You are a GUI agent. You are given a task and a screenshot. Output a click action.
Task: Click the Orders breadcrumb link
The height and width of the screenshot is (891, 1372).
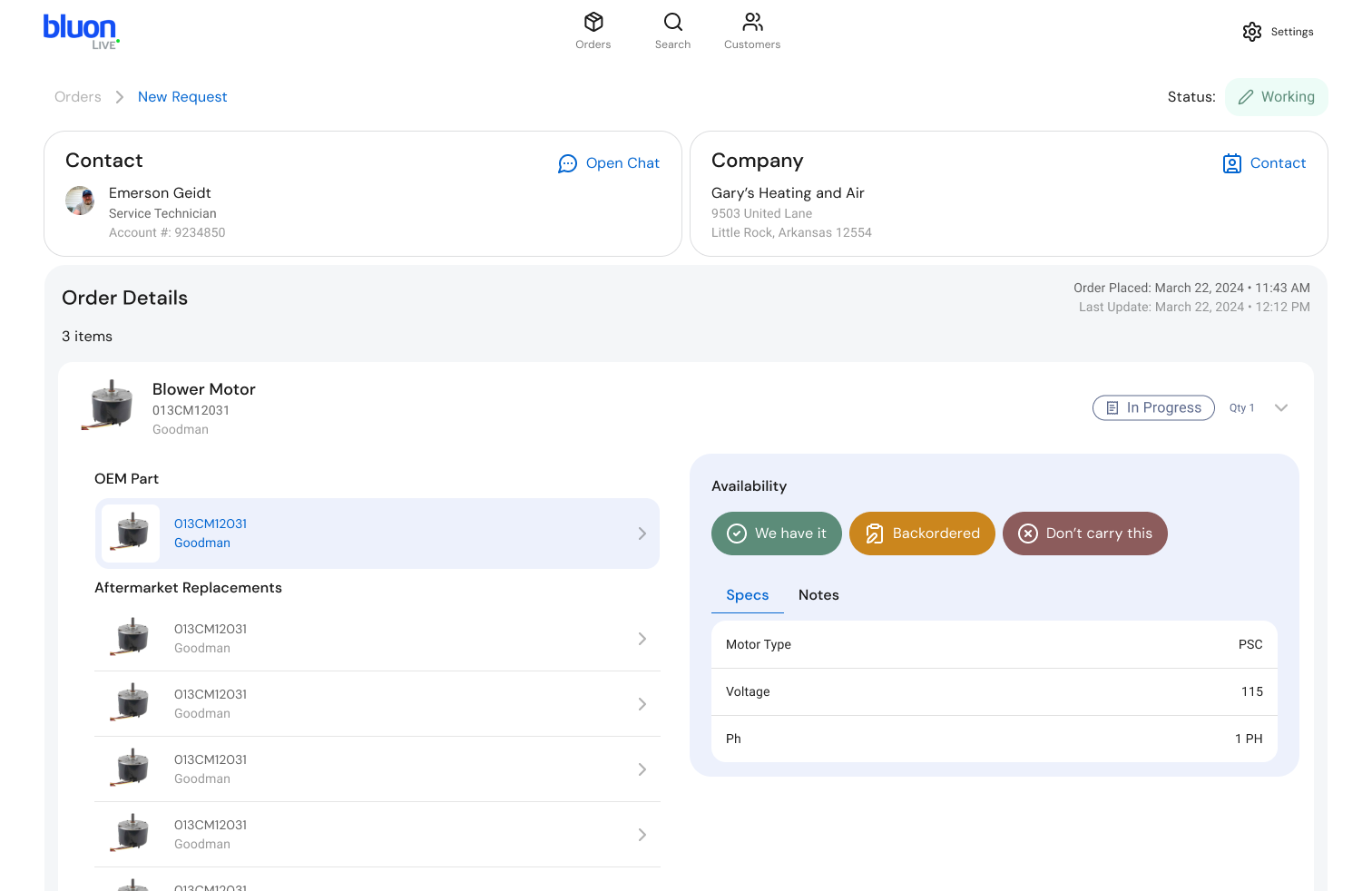pyautogui.click(x=78, y=97)
